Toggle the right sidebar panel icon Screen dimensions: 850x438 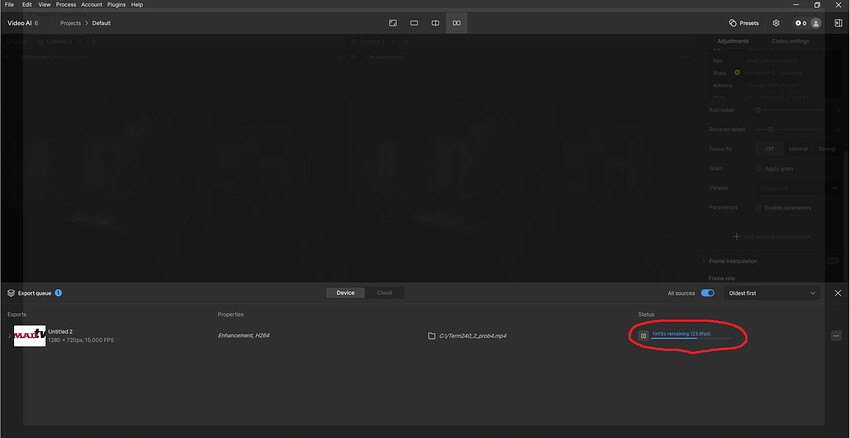pos(838,23)
